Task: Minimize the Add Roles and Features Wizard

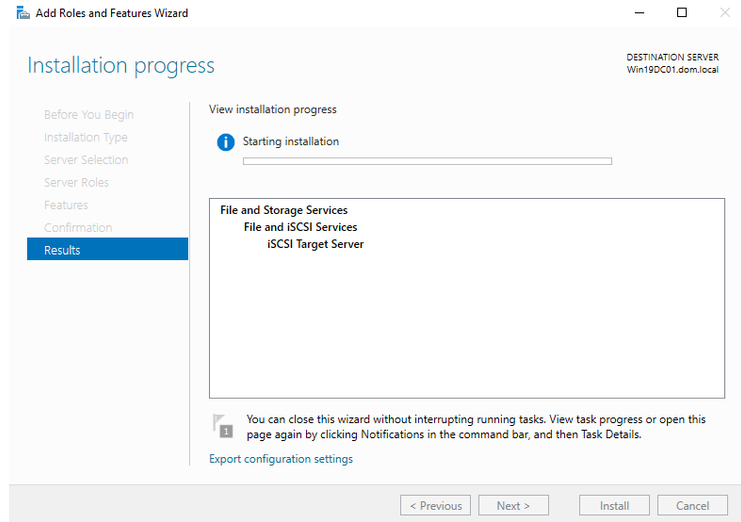Action: [x=638, y=13]
